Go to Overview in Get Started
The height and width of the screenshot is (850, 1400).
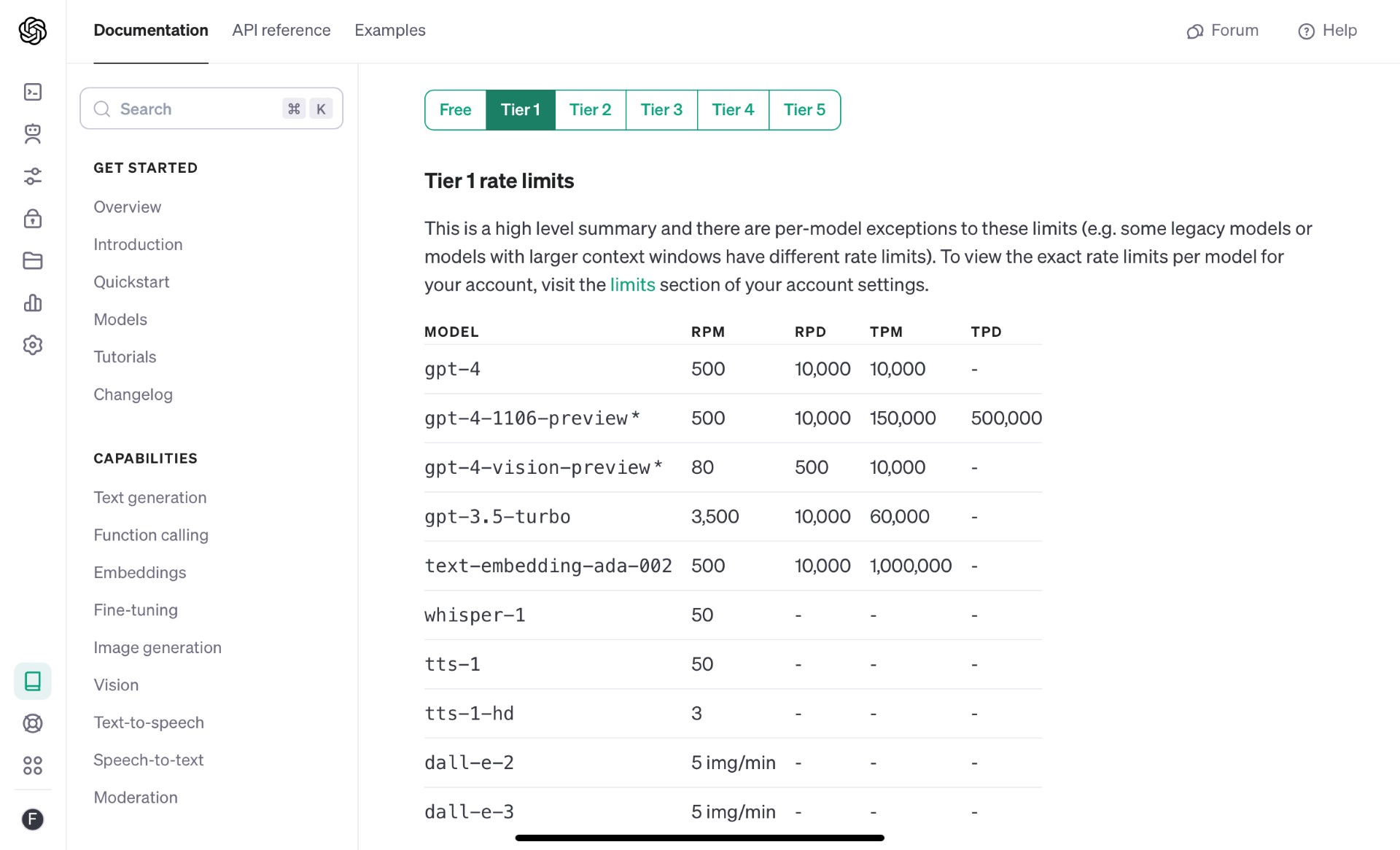click(x=127, y=207)
